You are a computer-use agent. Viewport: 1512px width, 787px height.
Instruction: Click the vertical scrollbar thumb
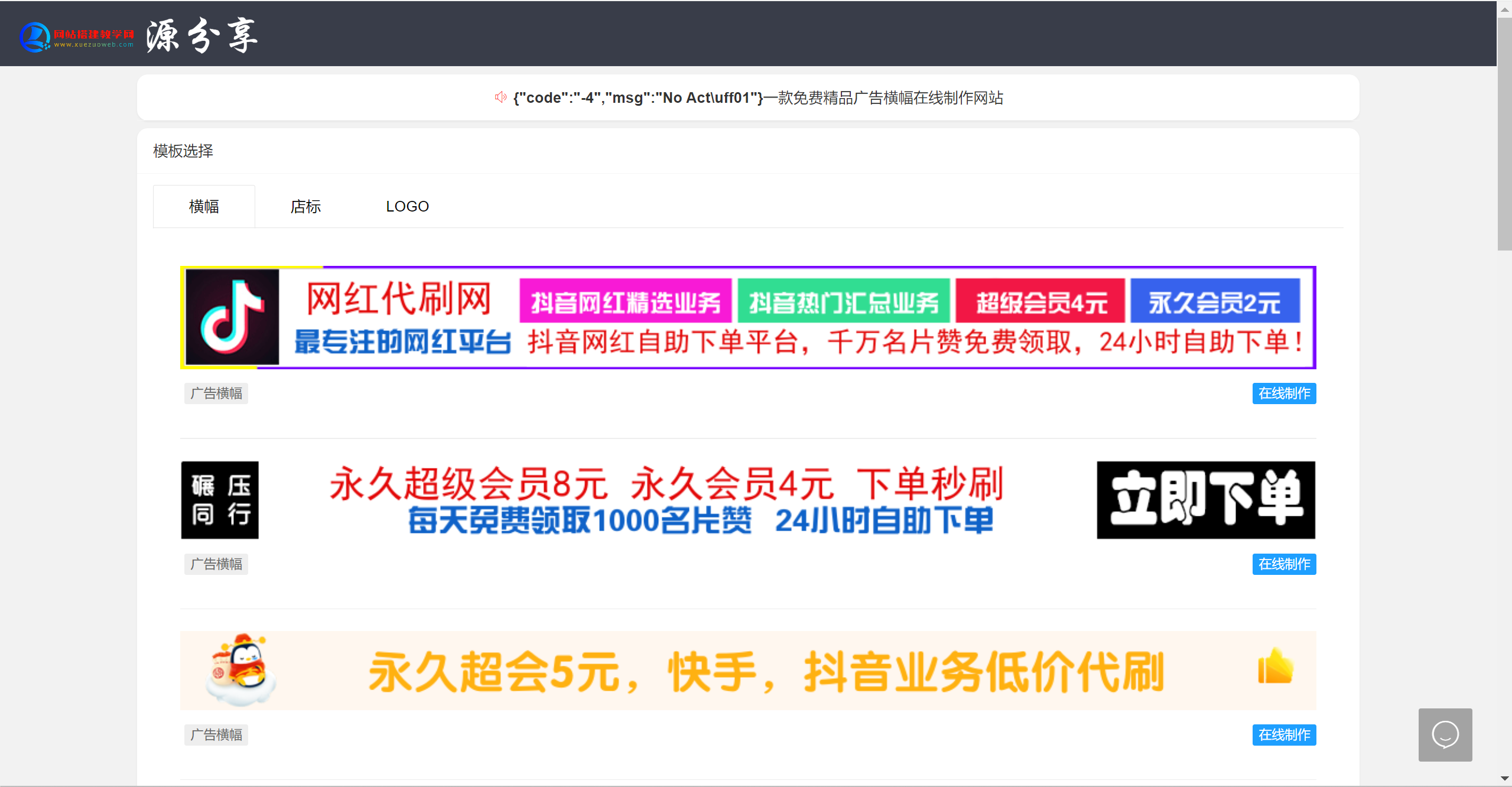1504,134
